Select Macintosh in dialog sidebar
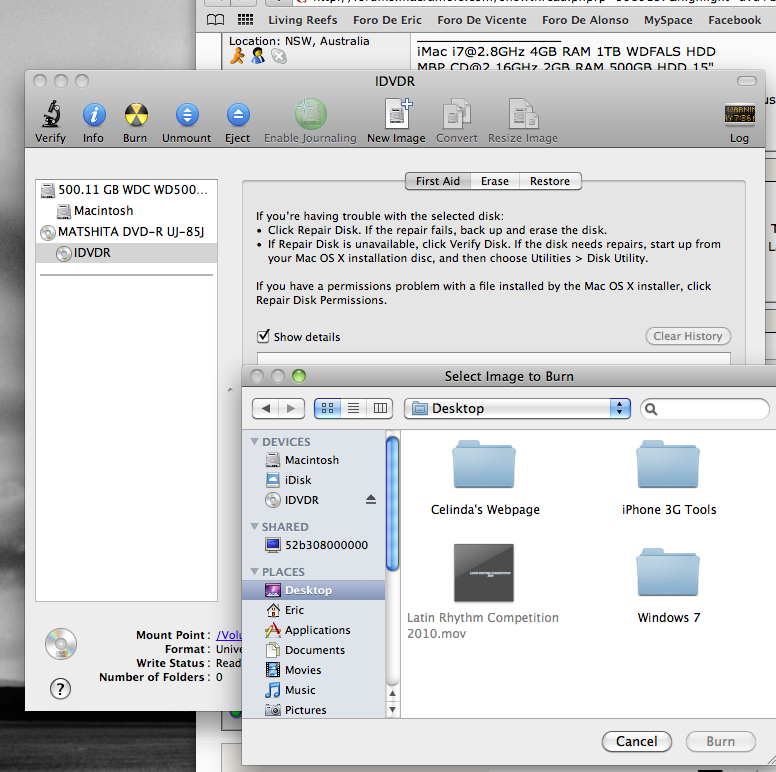Viewport: 776px width, 772px height. pyautogui.click(x=313, y=460)
